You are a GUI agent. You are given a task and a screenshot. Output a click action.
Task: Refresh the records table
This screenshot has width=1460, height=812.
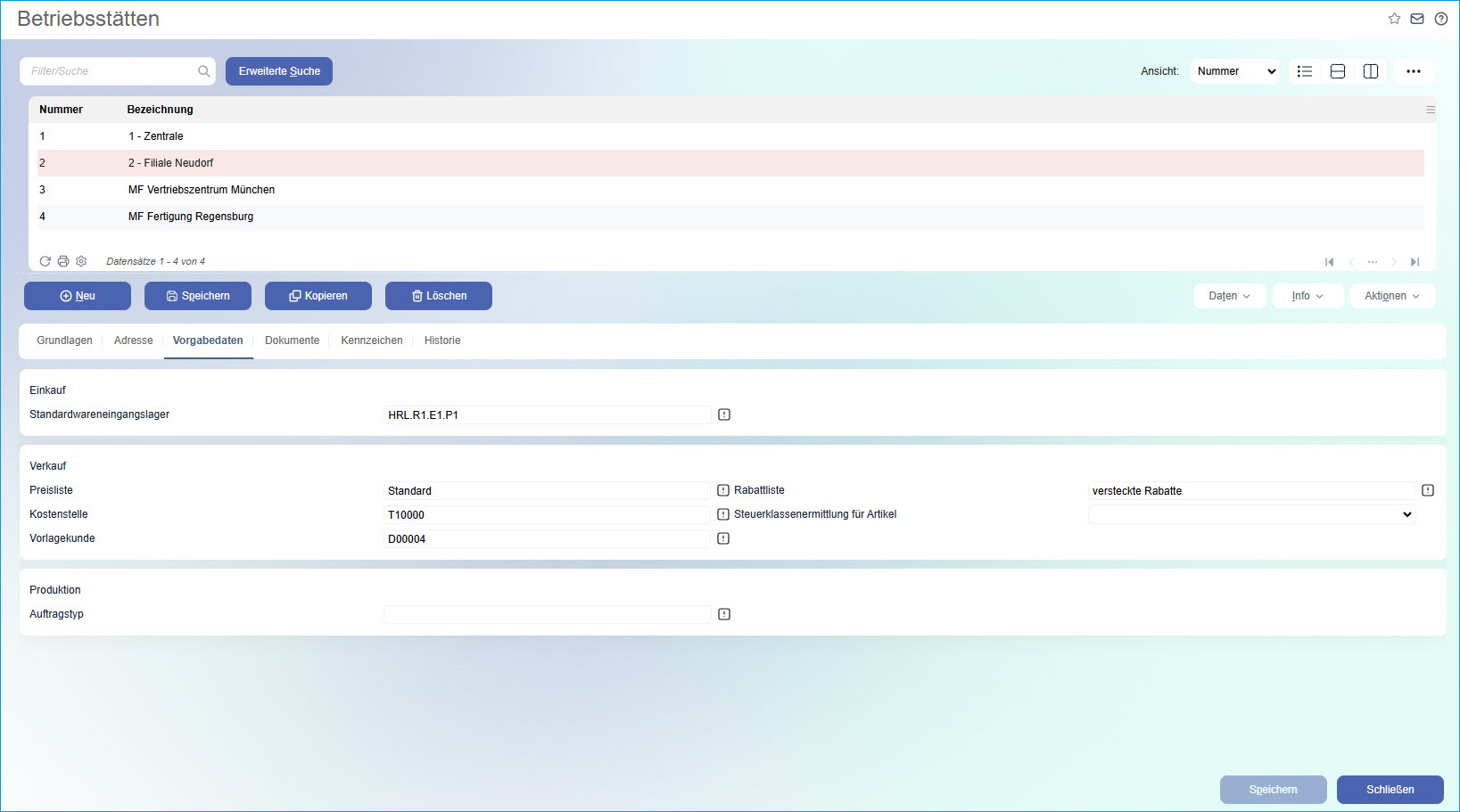45,261
